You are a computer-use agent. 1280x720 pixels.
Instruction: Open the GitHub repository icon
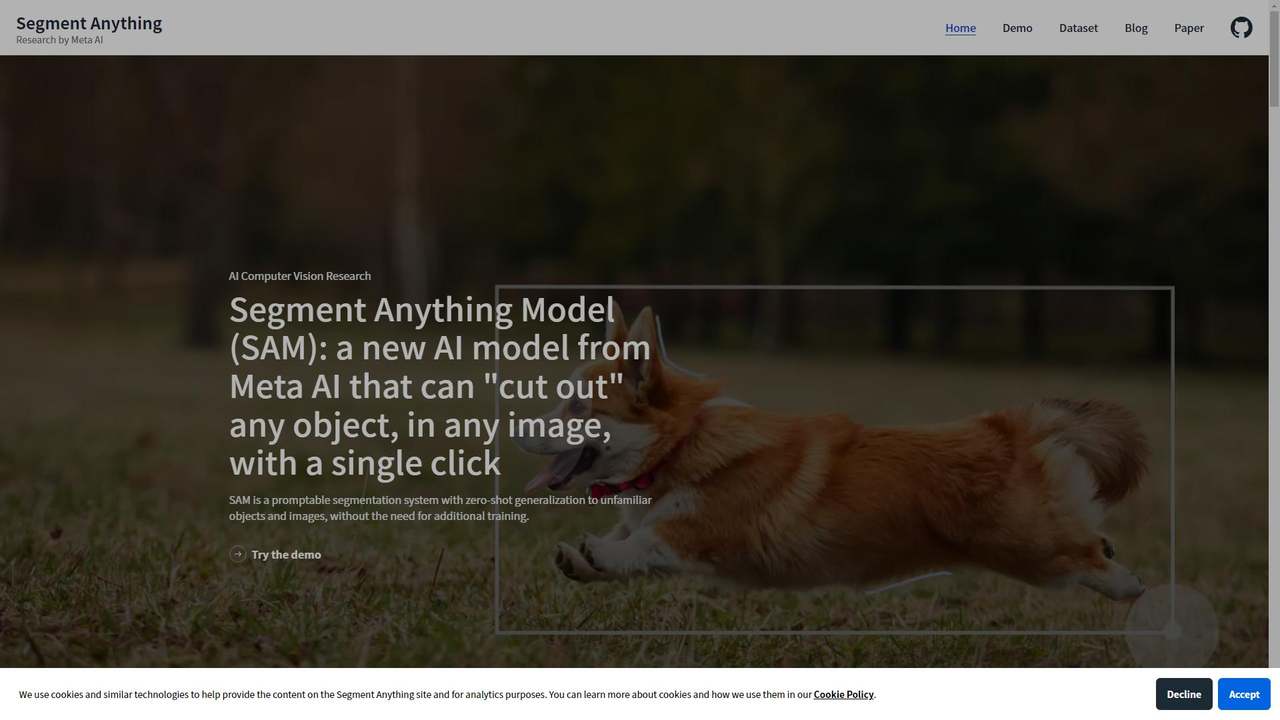pos(1241,28)
